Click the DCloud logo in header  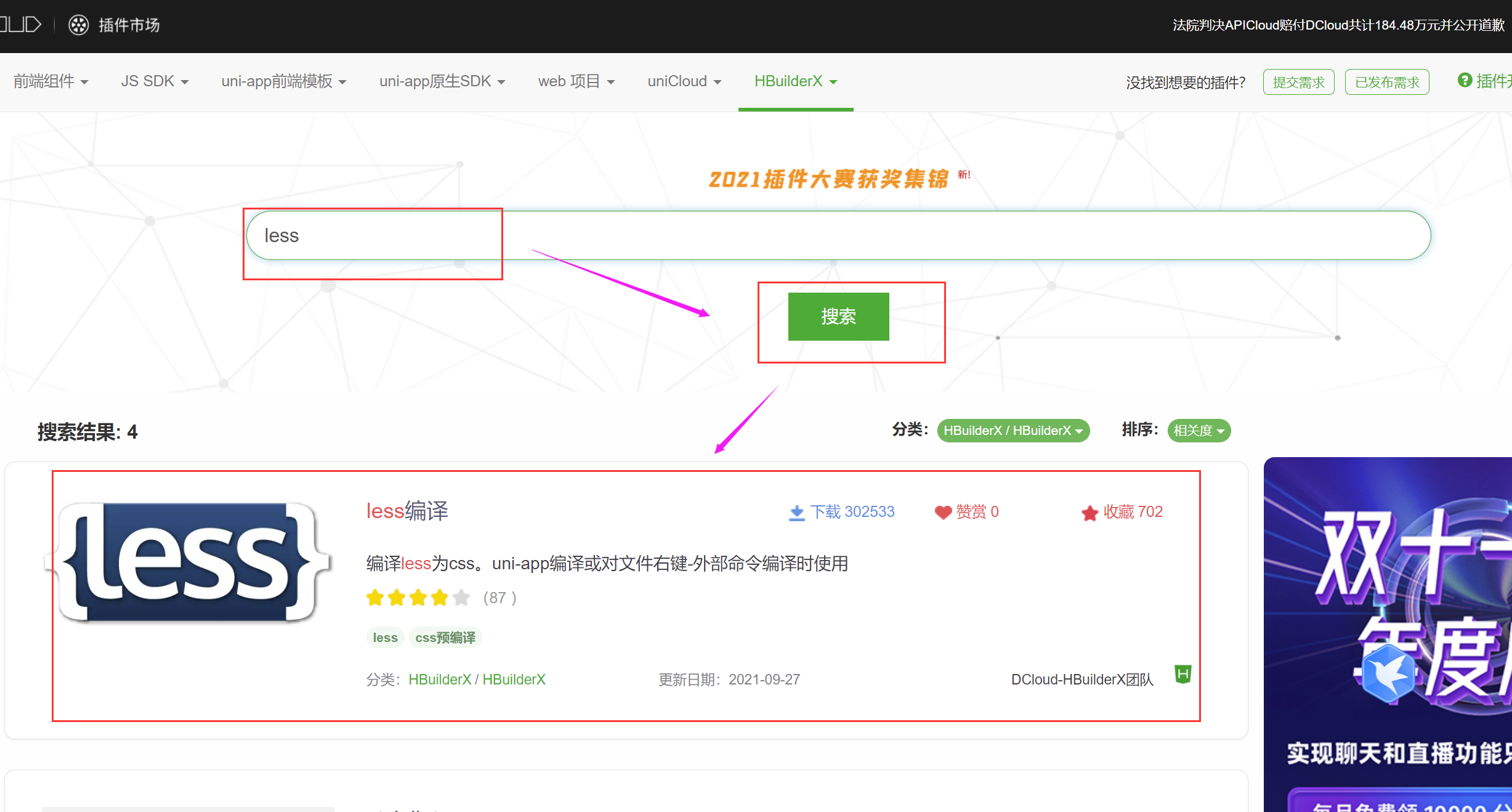[x=22, y=25]
